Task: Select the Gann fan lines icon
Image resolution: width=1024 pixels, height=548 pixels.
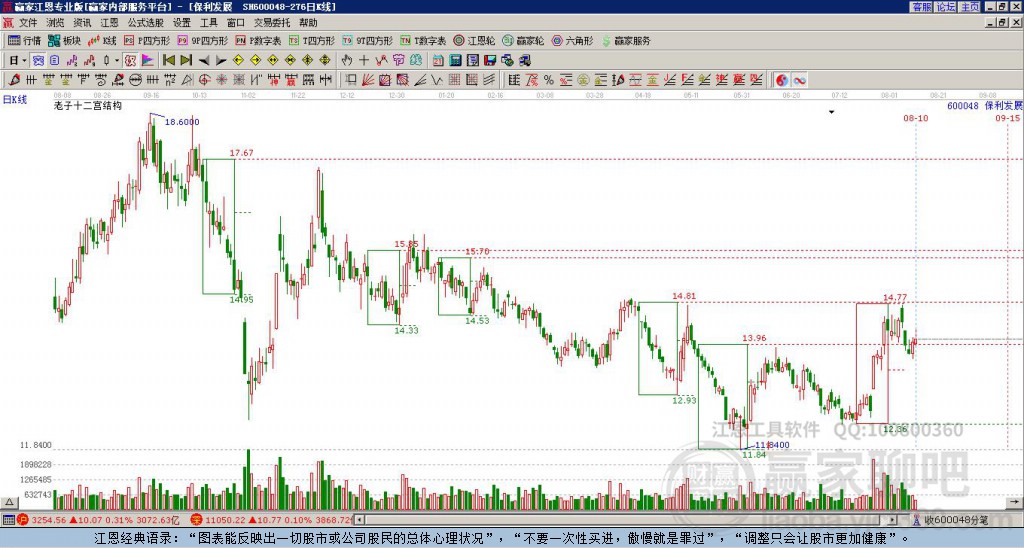Action: (368, 80)
